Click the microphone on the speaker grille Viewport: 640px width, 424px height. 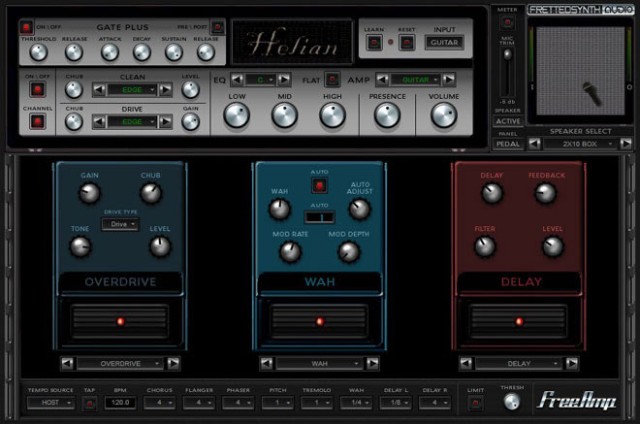591,92
